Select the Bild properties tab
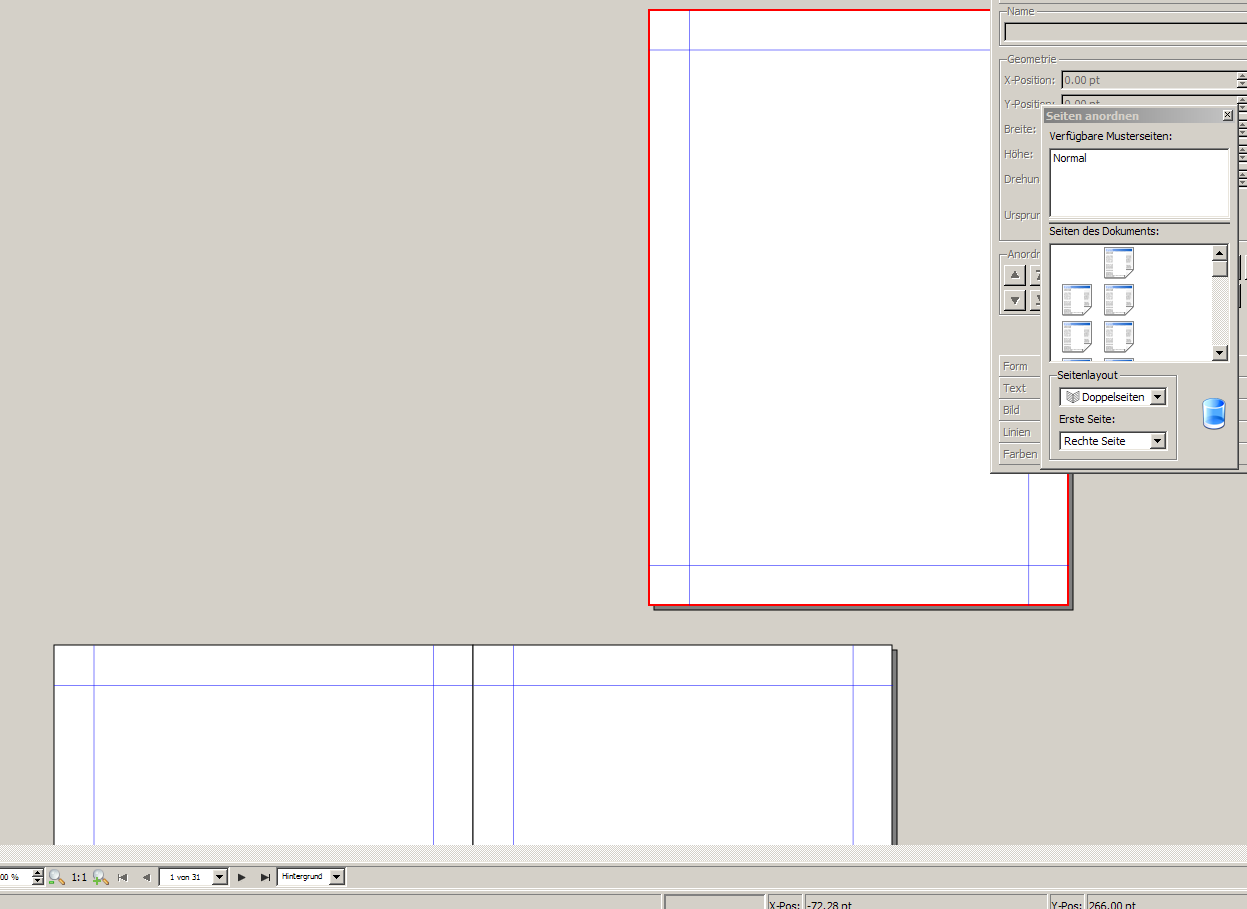This screenshot has height=909, width=1247. (x=1013, y=410)
